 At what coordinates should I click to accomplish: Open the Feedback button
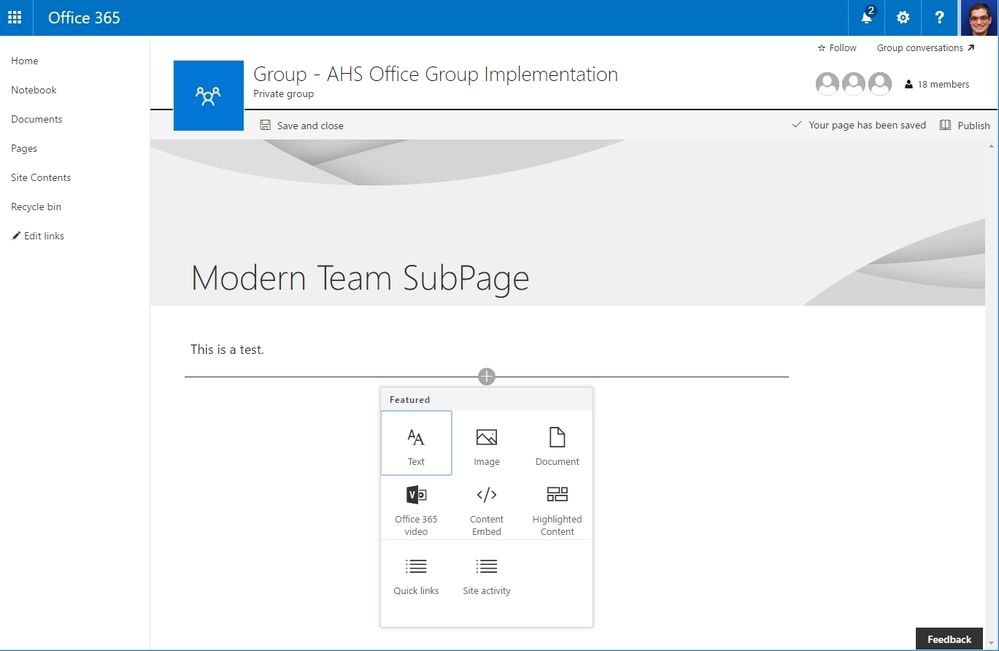coord(949,639)
